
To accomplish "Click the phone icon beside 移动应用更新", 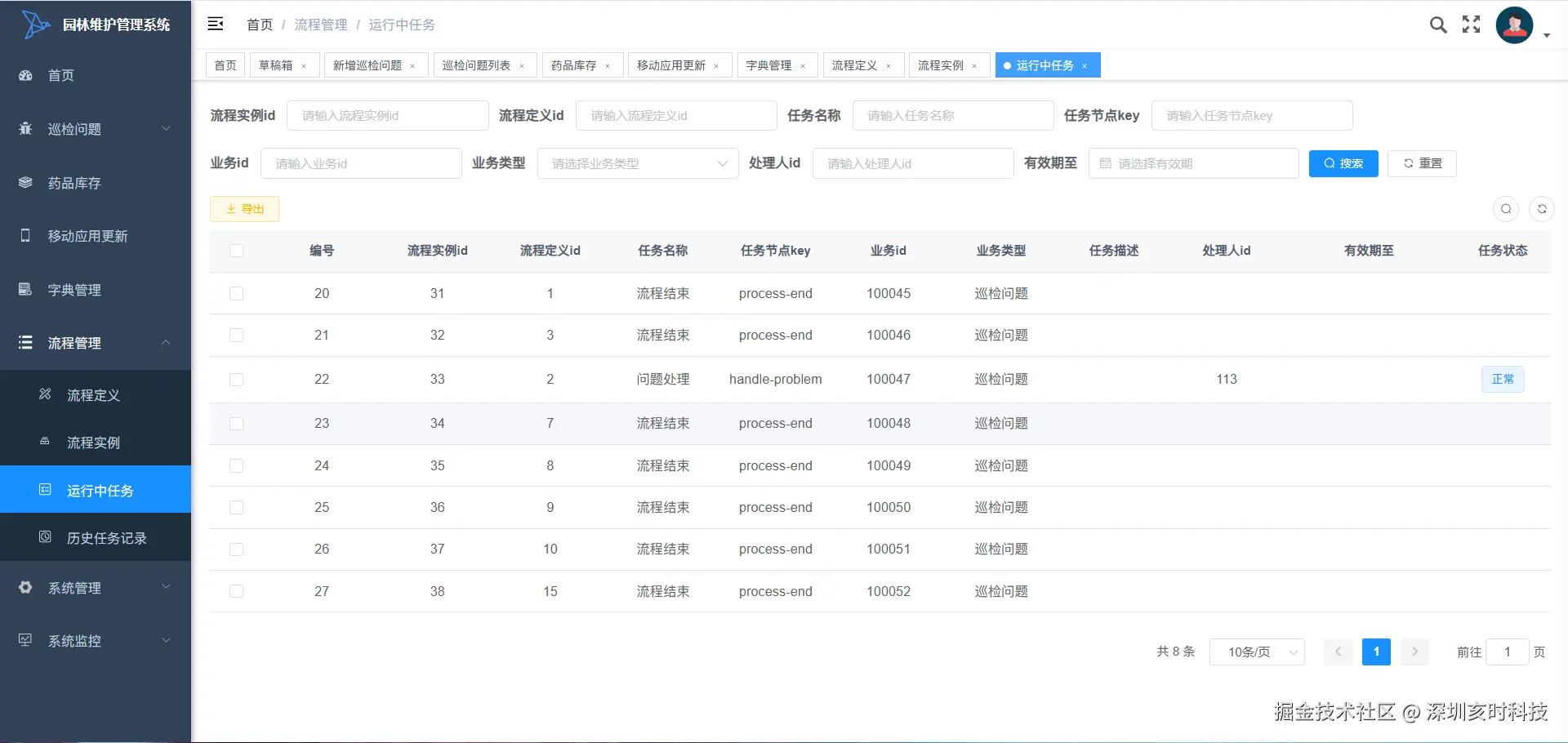I will 25,235.
